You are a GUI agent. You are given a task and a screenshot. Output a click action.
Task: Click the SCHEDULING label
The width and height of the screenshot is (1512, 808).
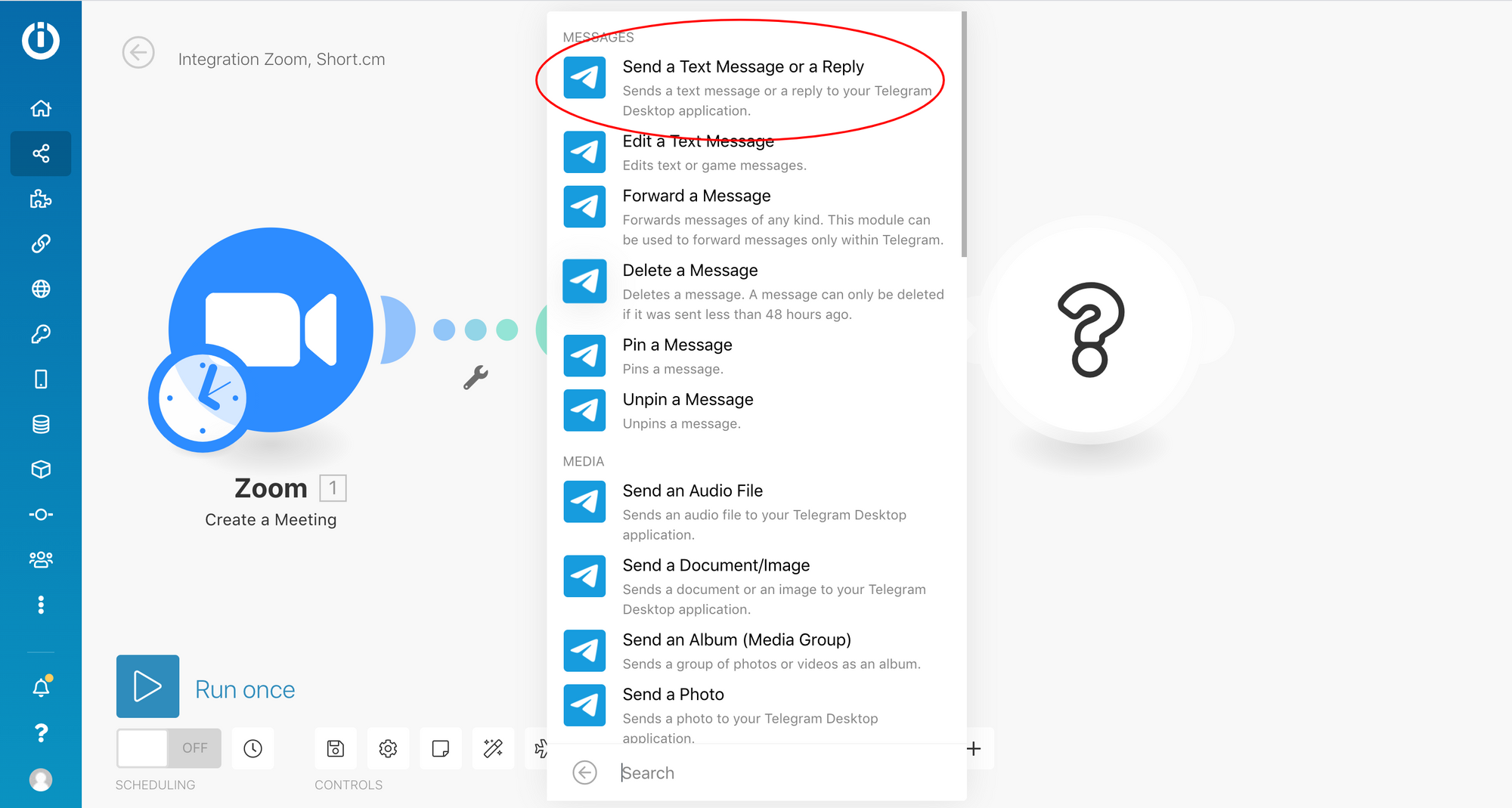tap(155, 785)
